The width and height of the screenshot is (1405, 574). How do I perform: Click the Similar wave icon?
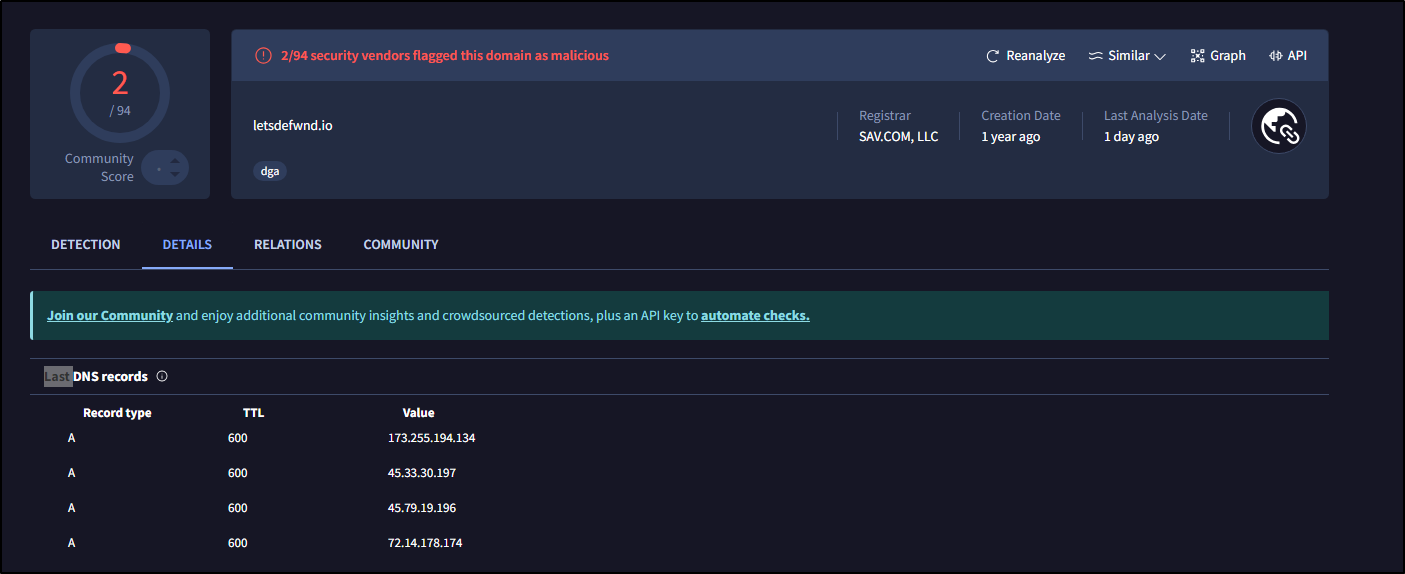(x=1096, y=56)
